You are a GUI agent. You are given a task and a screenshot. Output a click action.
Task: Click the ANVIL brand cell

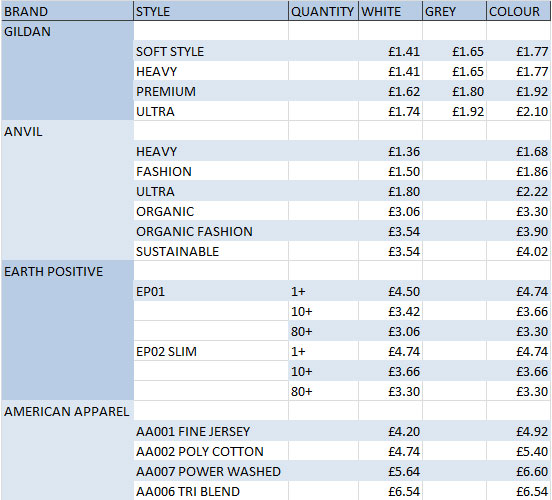tap(68, 131)
